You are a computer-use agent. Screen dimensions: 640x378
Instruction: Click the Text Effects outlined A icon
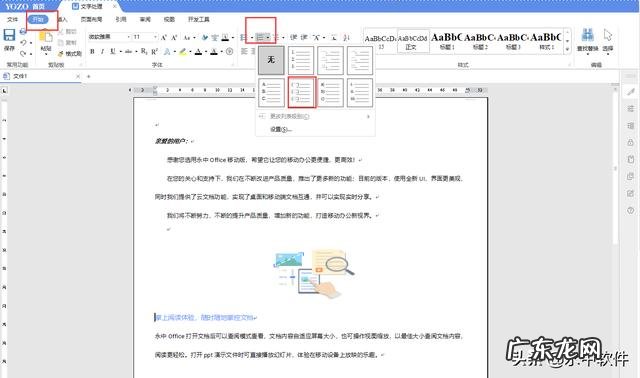(x=167, y=51)
